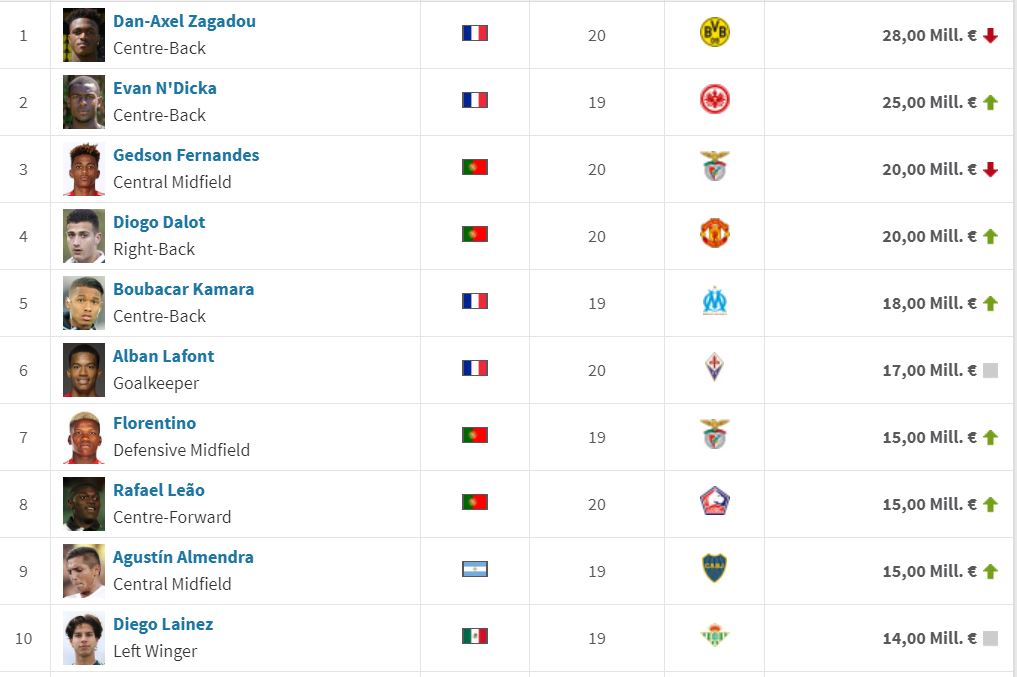Click the Manchester United club crest

pyautogui.click(x=714, y=234)
